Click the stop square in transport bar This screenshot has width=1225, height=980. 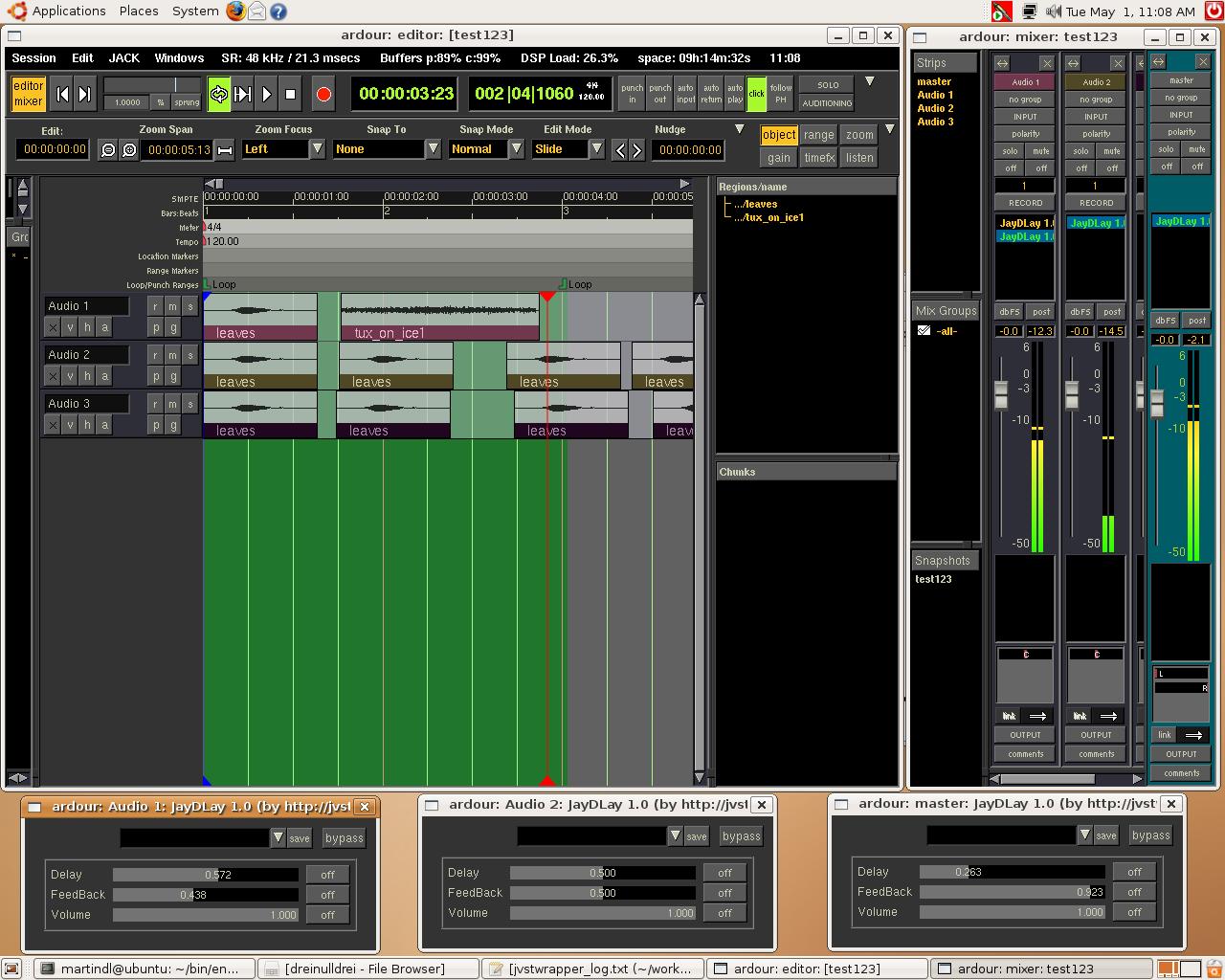pyautogui.click(x=291, y=94)
